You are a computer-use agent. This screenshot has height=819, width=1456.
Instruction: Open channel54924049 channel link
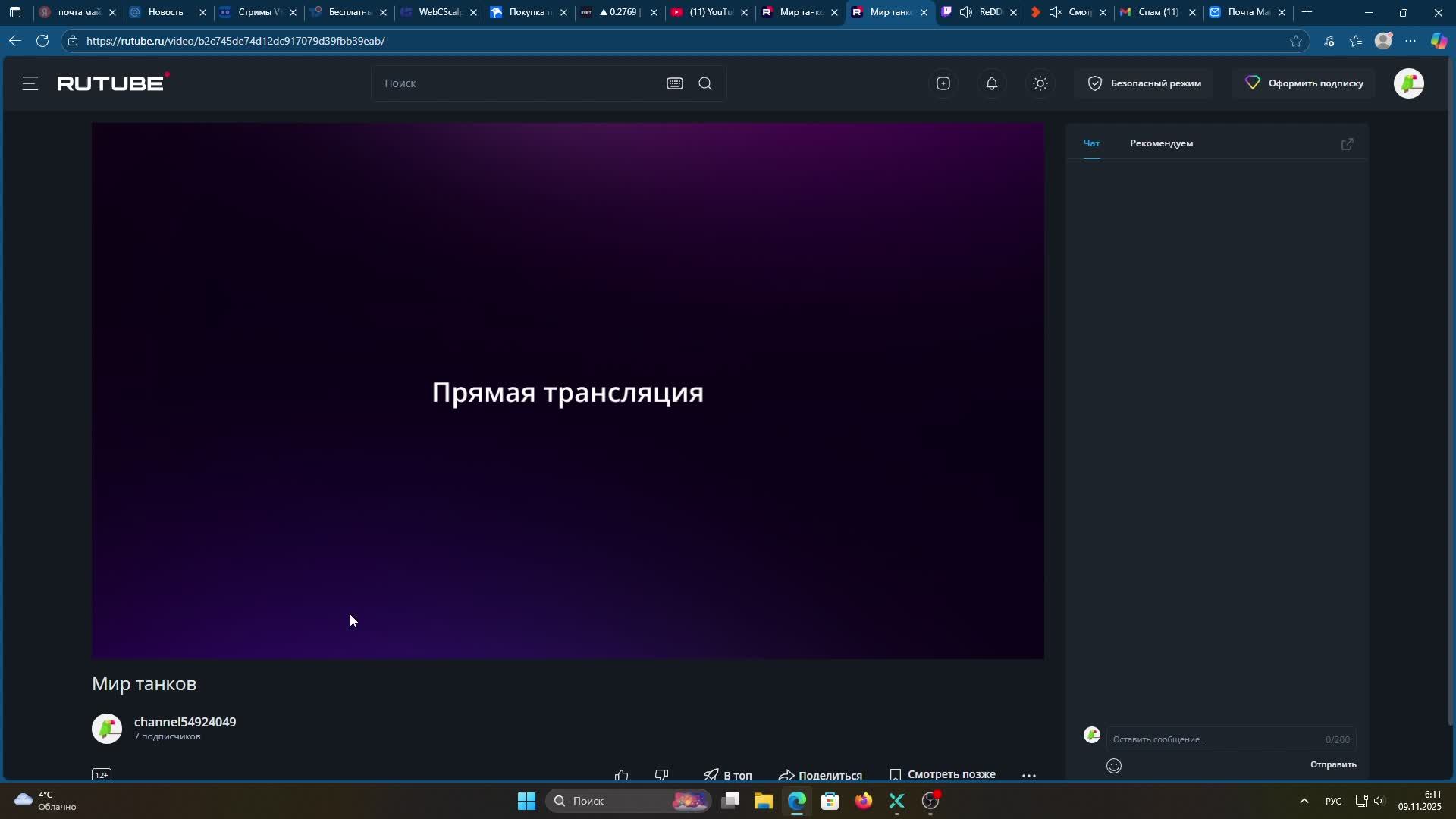185,722
